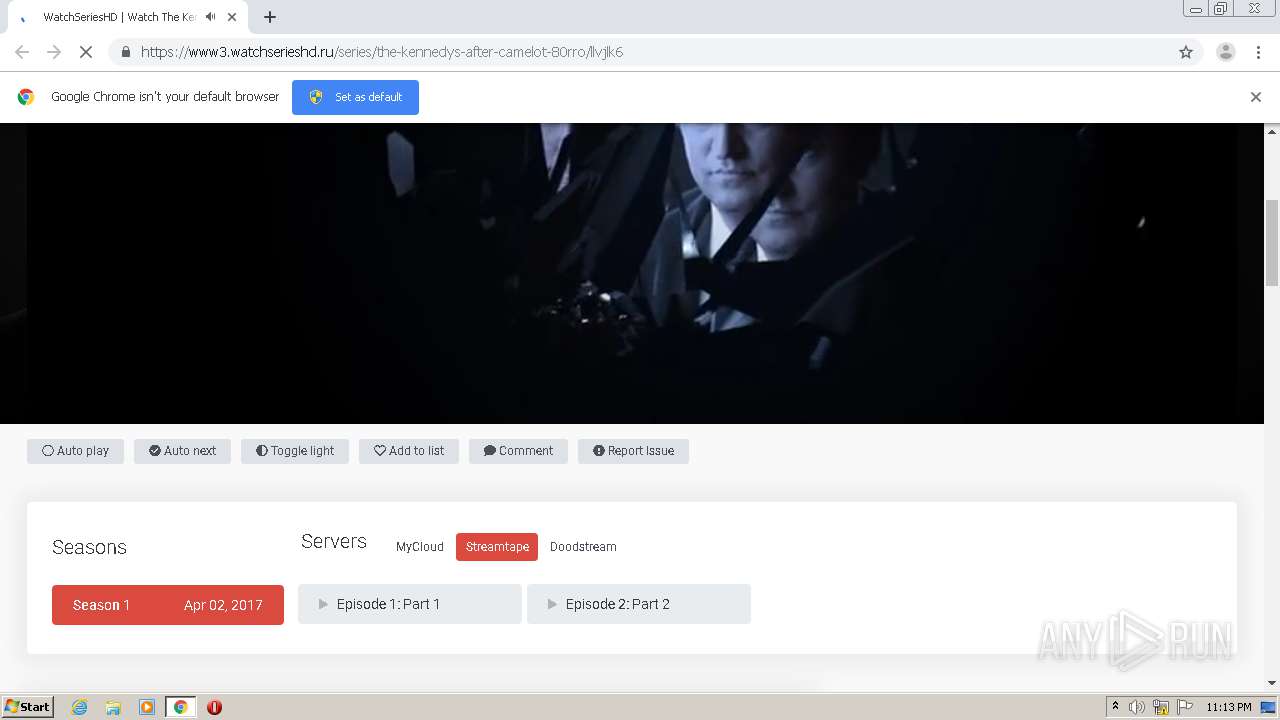Screen dimensions: 1280x720
Task: Go back to the previous page
Action: click(22, 52)
